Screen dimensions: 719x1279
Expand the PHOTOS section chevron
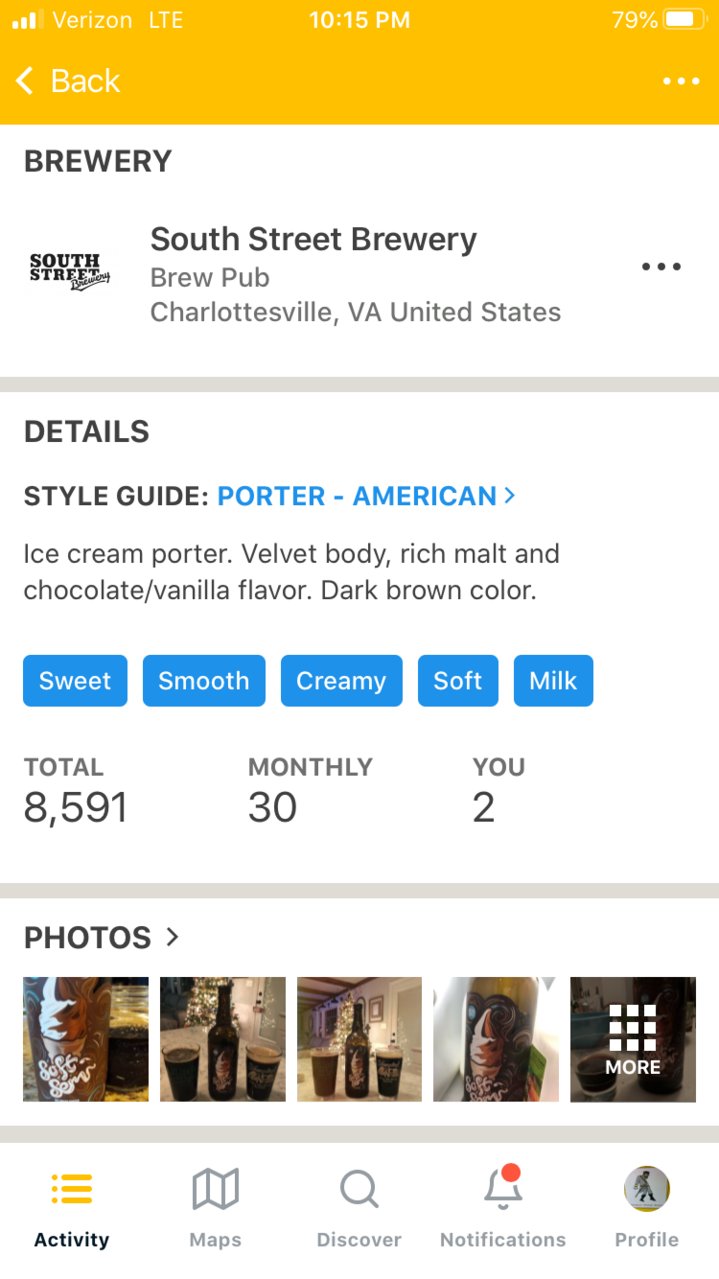coord(172,937)
